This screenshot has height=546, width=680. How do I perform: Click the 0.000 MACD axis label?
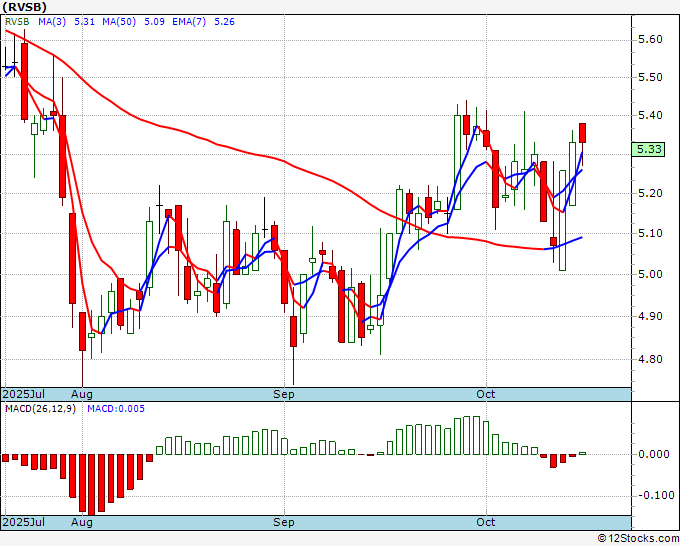(x=654, y=454)
